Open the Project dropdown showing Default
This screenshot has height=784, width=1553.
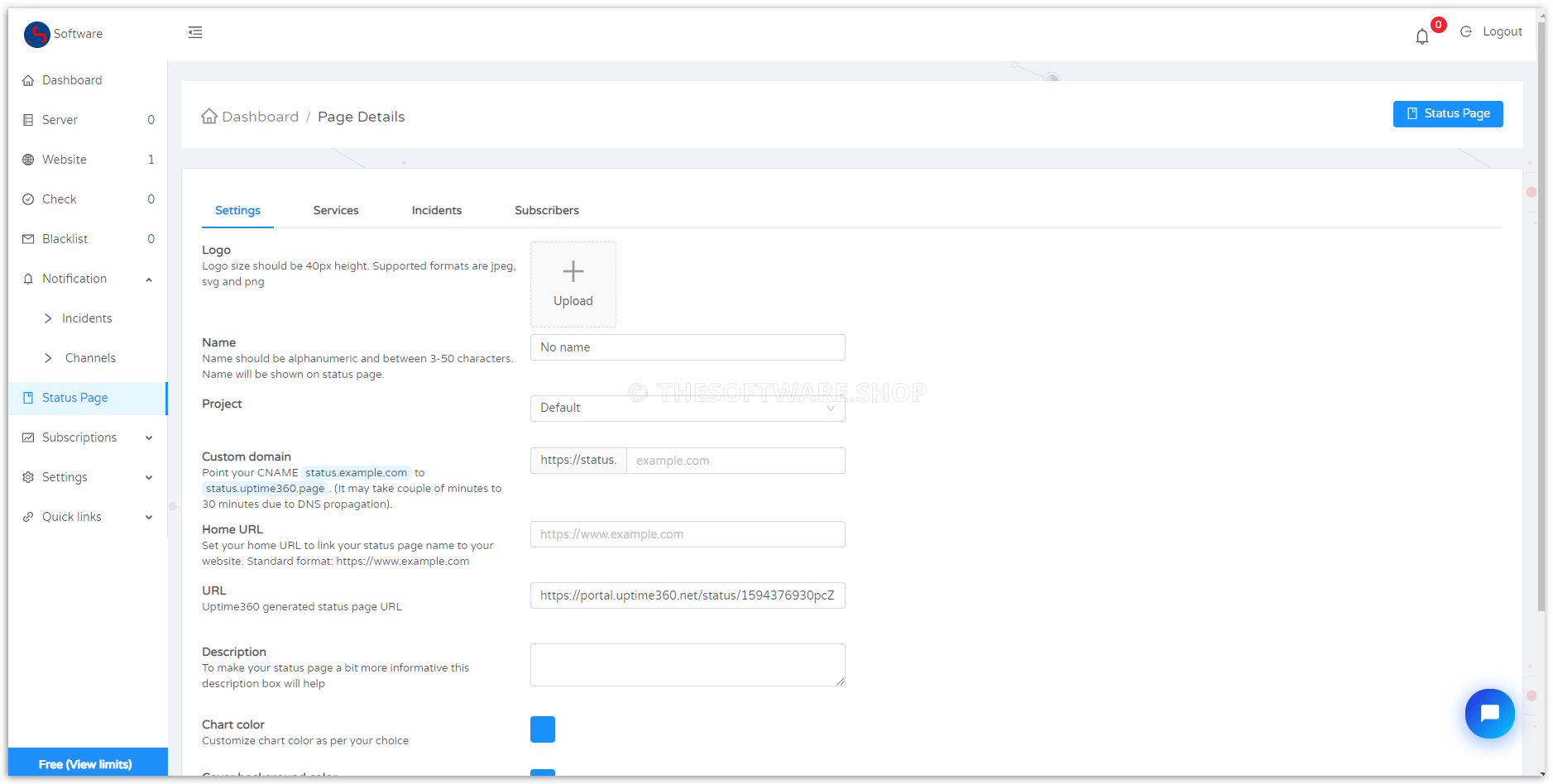(687, 408)
